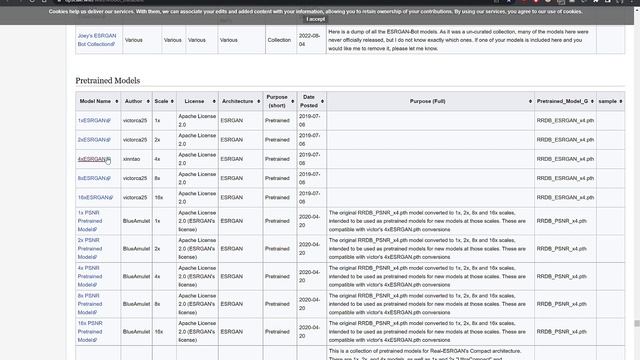
Task: Select BlueAmulet in the 1x PSNR row
Action: [x=136, y=221]
